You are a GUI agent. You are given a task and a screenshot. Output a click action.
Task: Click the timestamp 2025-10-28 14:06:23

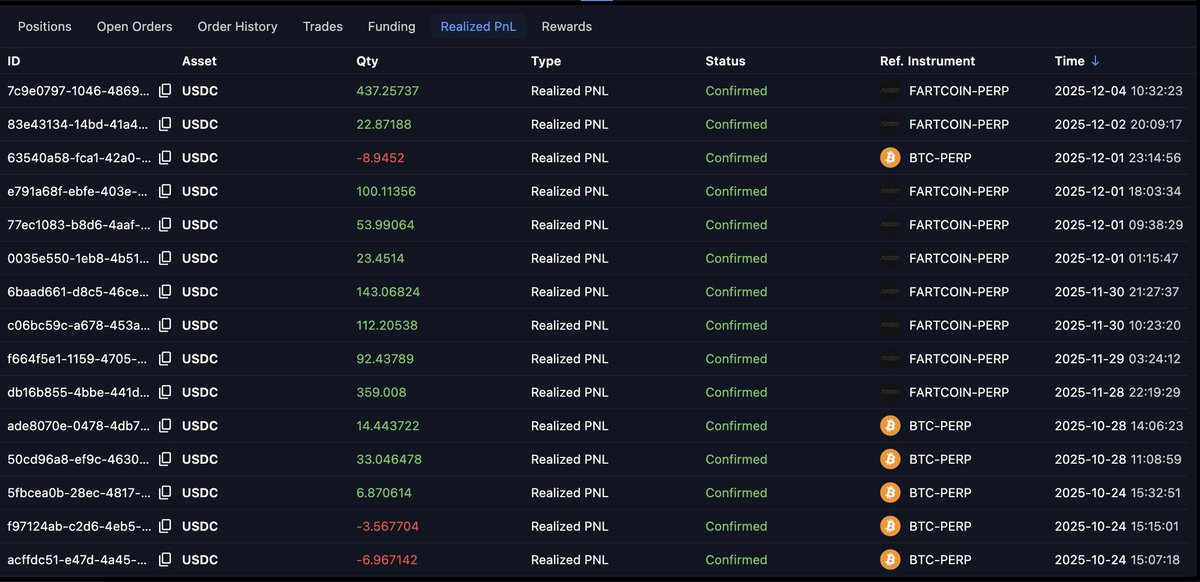pos(1119,426)
